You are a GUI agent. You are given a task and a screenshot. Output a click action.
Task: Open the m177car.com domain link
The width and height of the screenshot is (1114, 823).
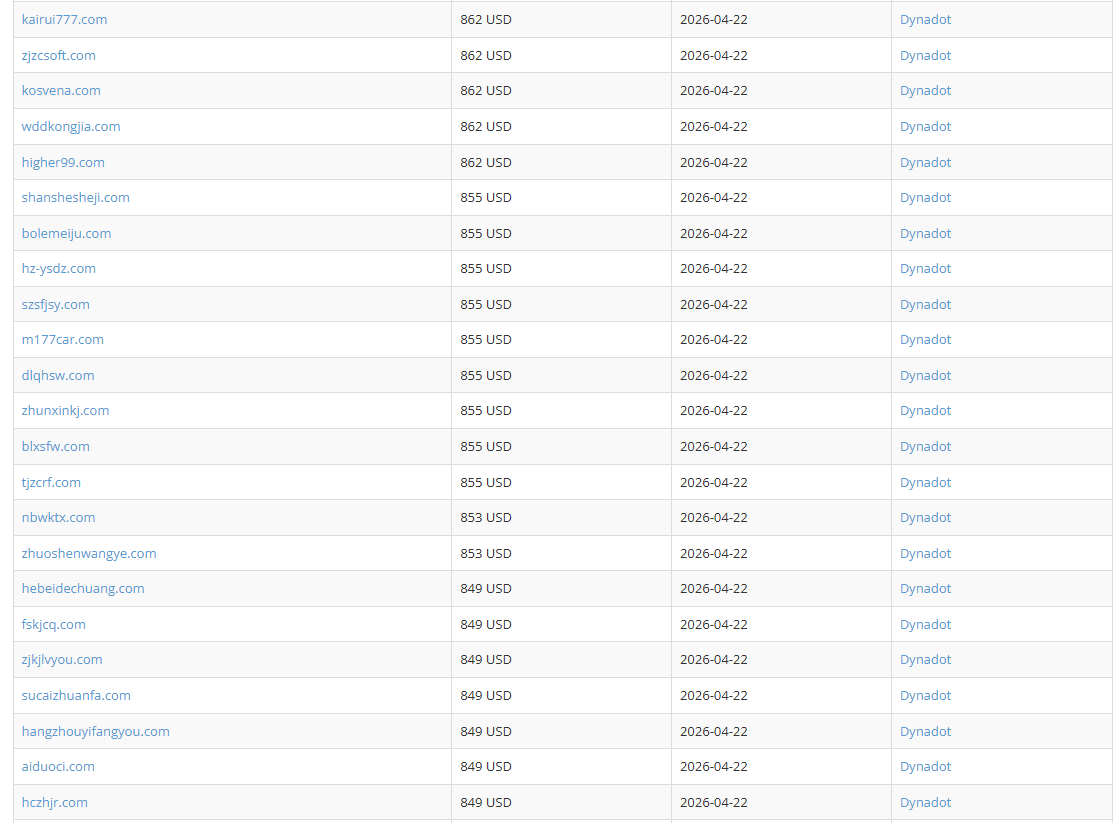63,340
